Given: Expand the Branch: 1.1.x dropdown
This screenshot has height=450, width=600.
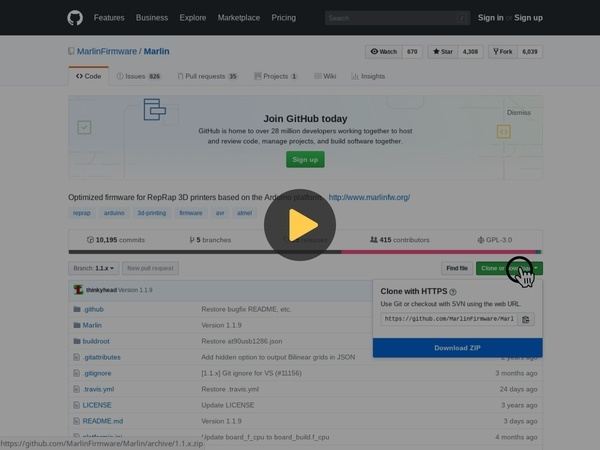Looking at the screenshot, I should (x=94, y=268).
